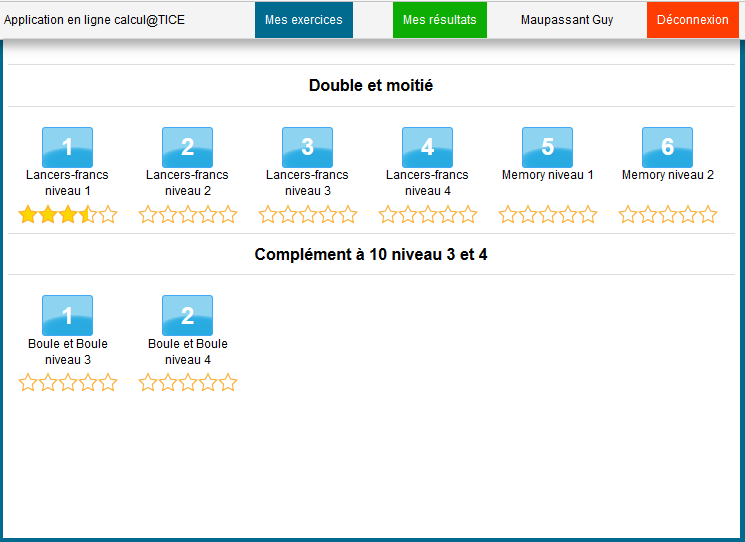Screen dimensions: 745x542
Task: Click the Maupassant Guy user name
Action: click(567, 20)
